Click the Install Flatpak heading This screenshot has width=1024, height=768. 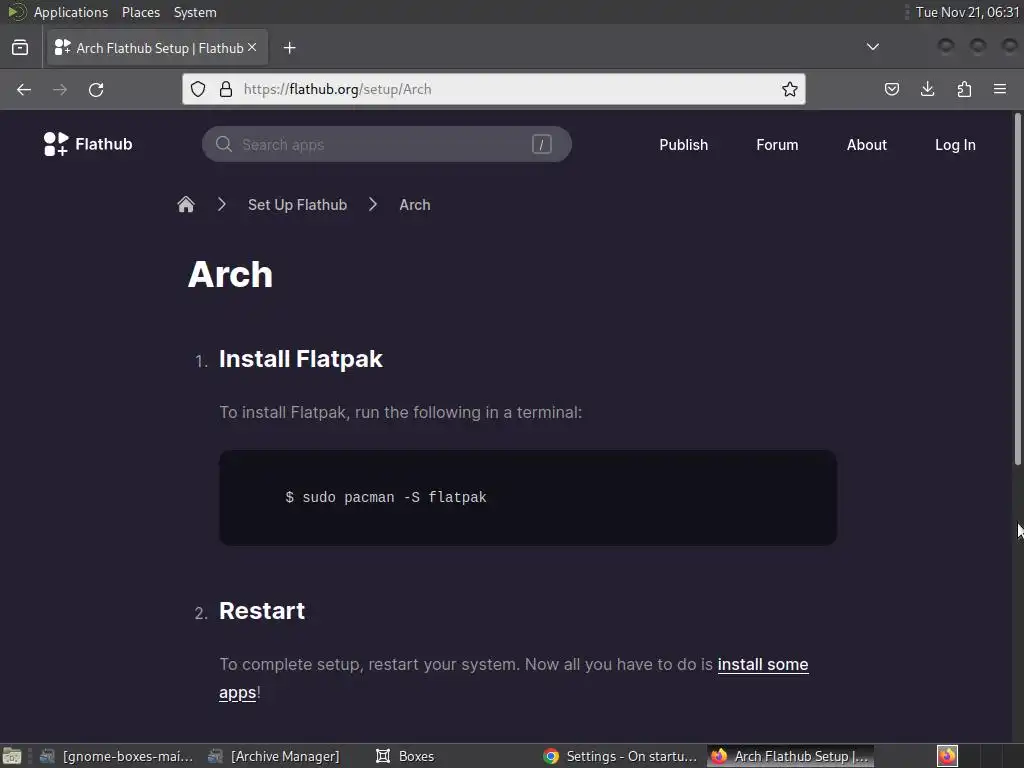(300, 359)
